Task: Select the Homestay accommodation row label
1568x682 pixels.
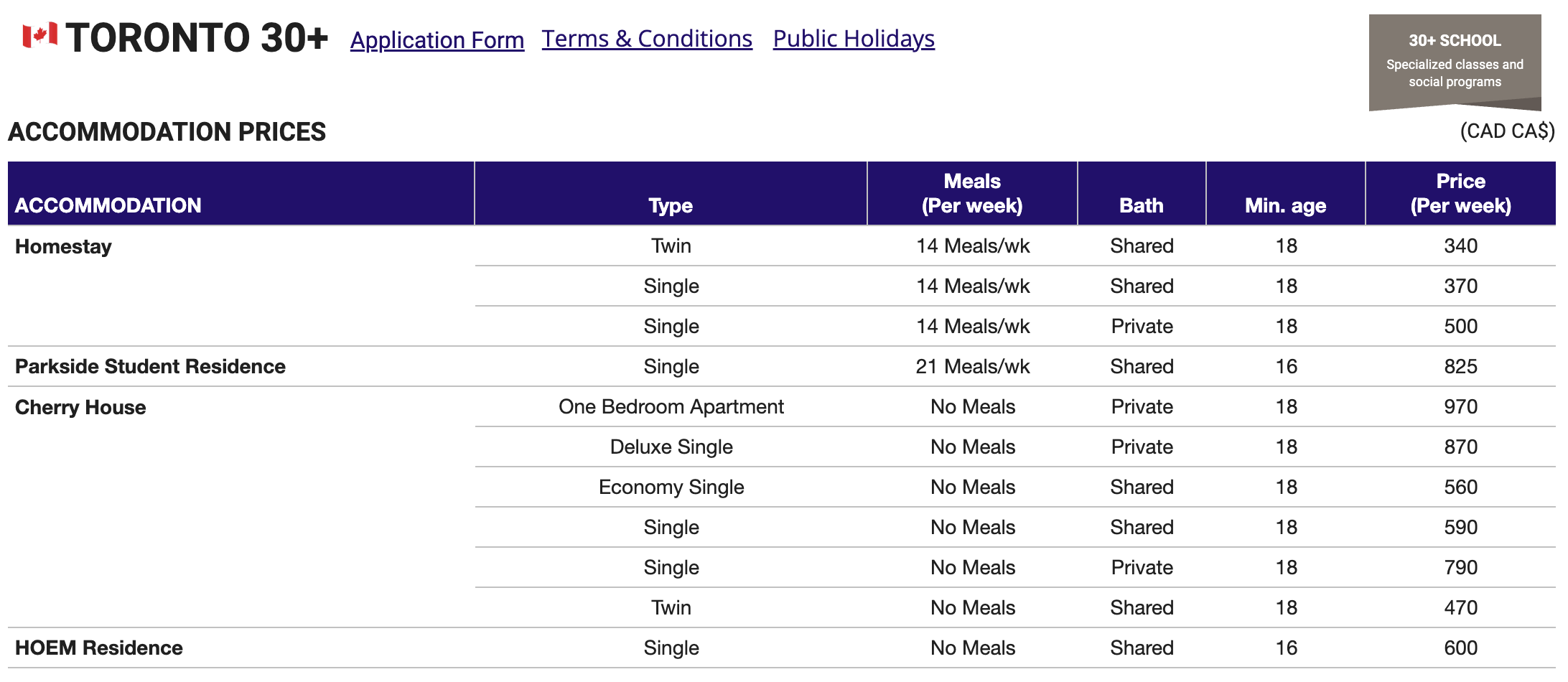Action: point(63,246)
